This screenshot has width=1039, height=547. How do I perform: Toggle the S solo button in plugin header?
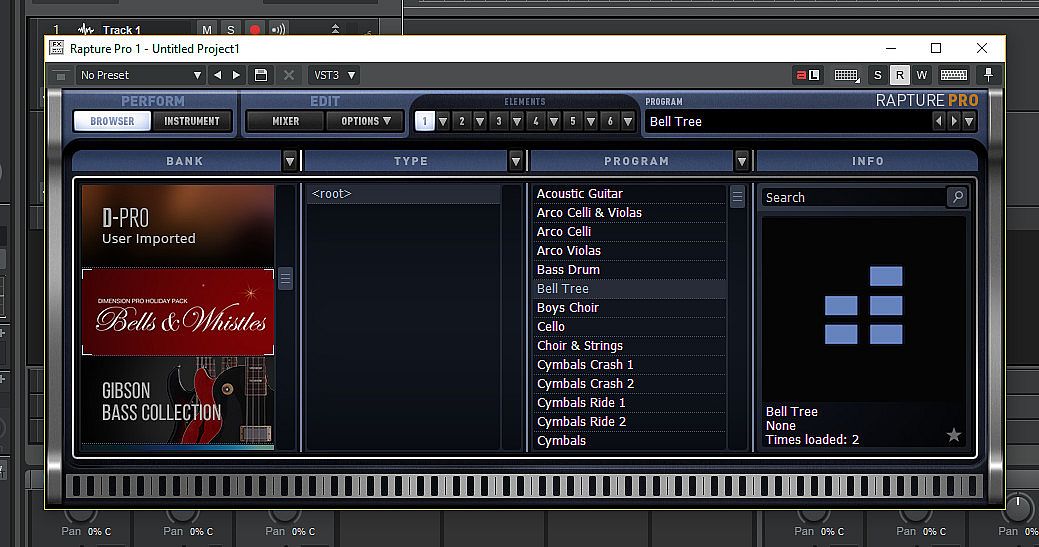coord(878,75)
